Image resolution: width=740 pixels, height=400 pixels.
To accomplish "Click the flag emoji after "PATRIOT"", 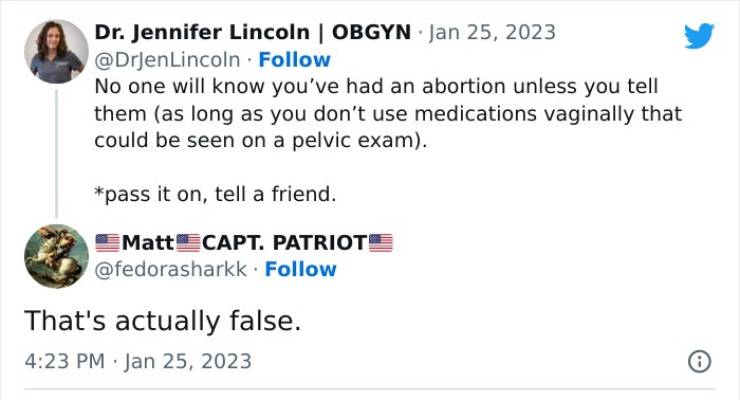I will pos(381,242).
